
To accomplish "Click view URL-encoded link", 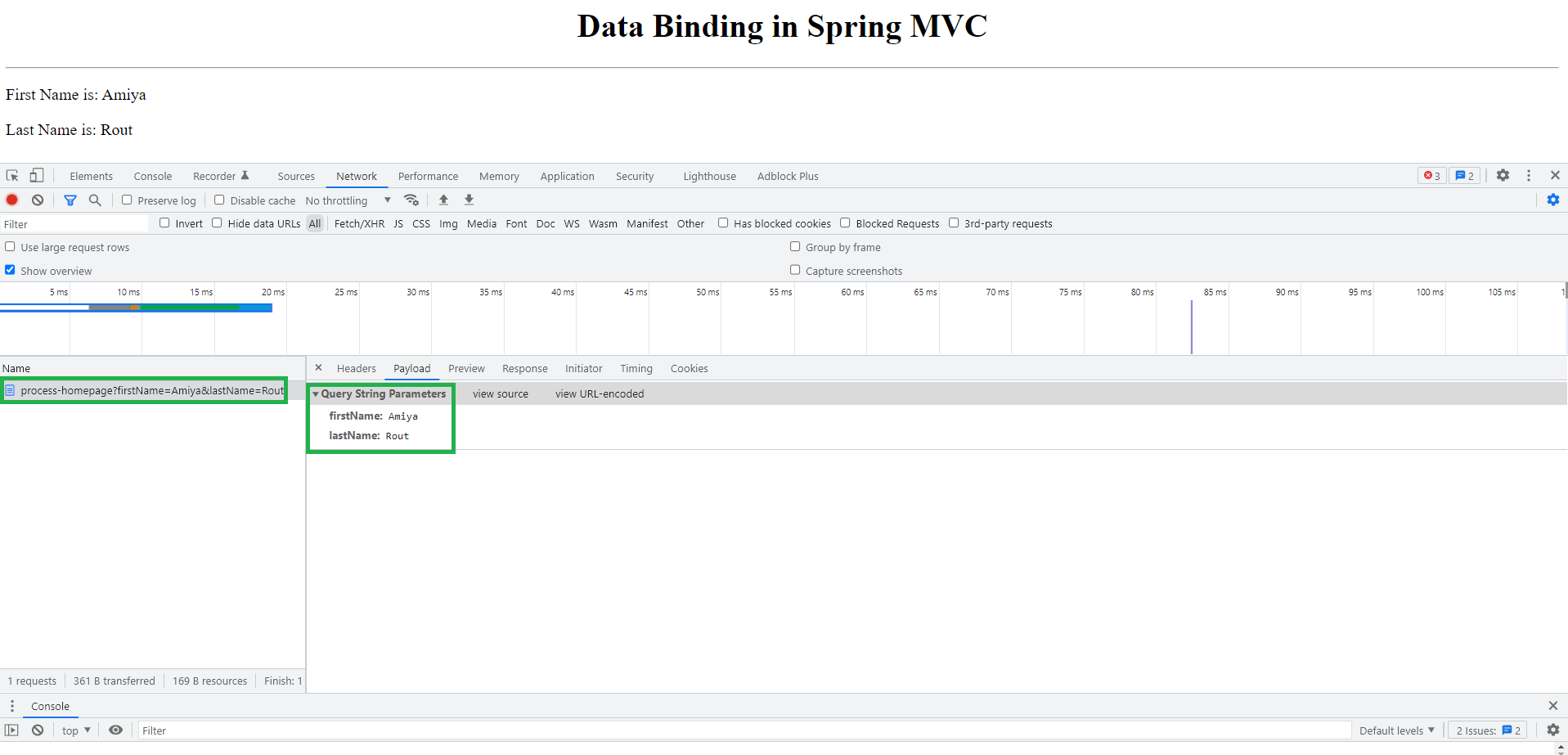I will click(x=600, y=394).
